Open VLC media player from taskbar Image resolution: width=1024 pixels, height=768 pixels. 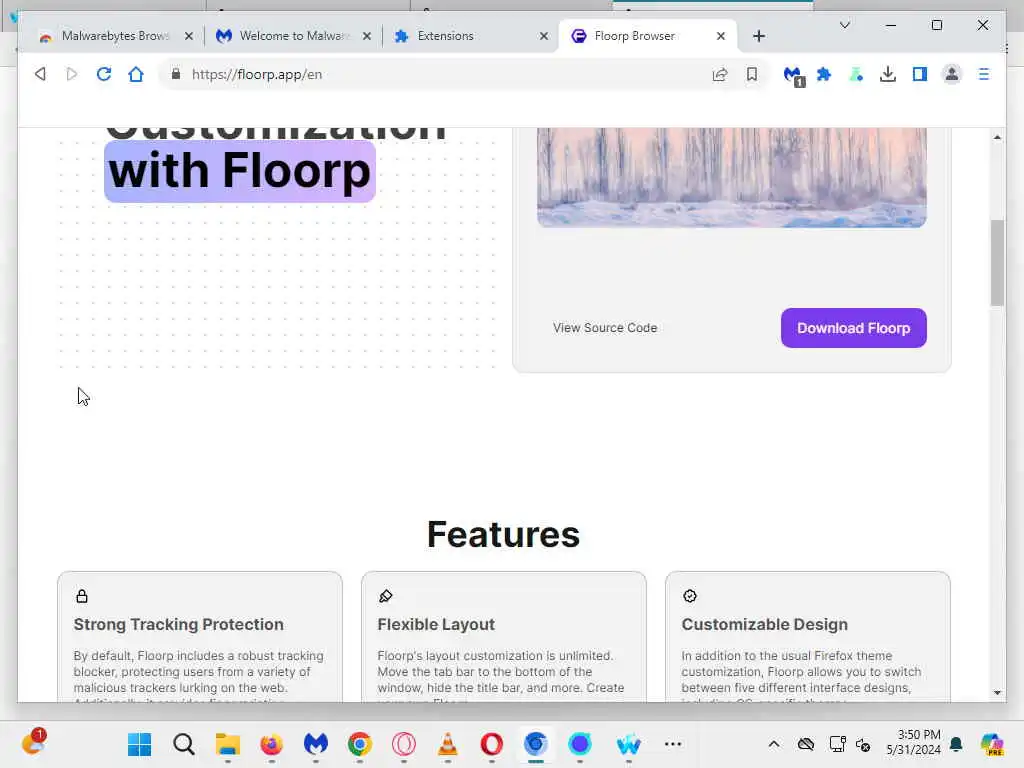point(447,744)
